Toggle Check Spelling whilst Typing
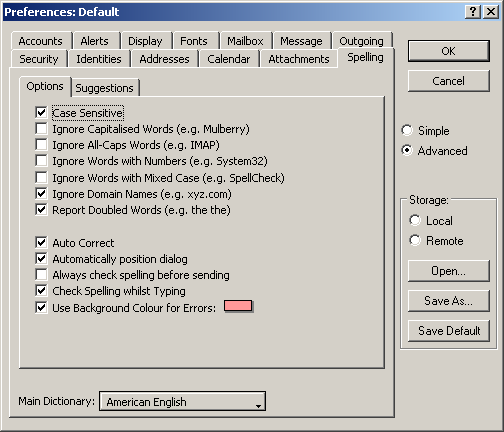Image resolution: width=504 pixels, height=432 pixels. [41, 290]
